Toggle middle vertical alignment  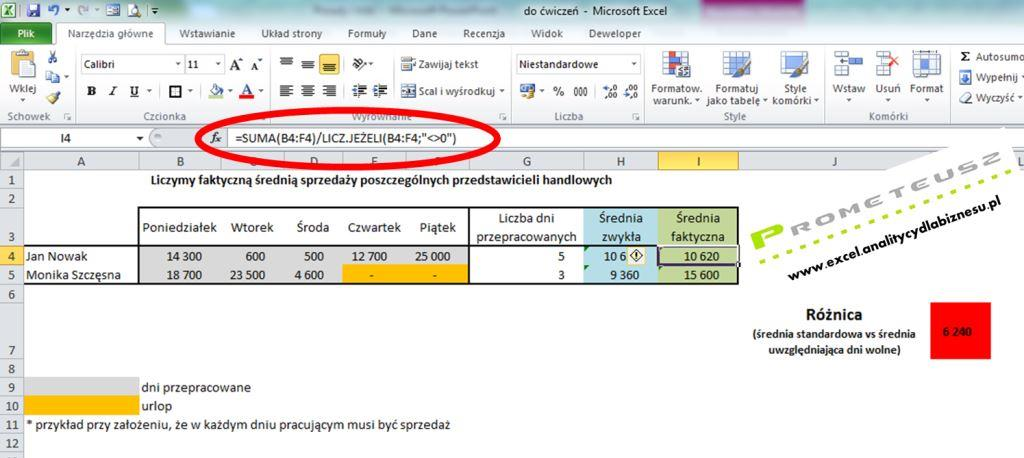(308, 64)
